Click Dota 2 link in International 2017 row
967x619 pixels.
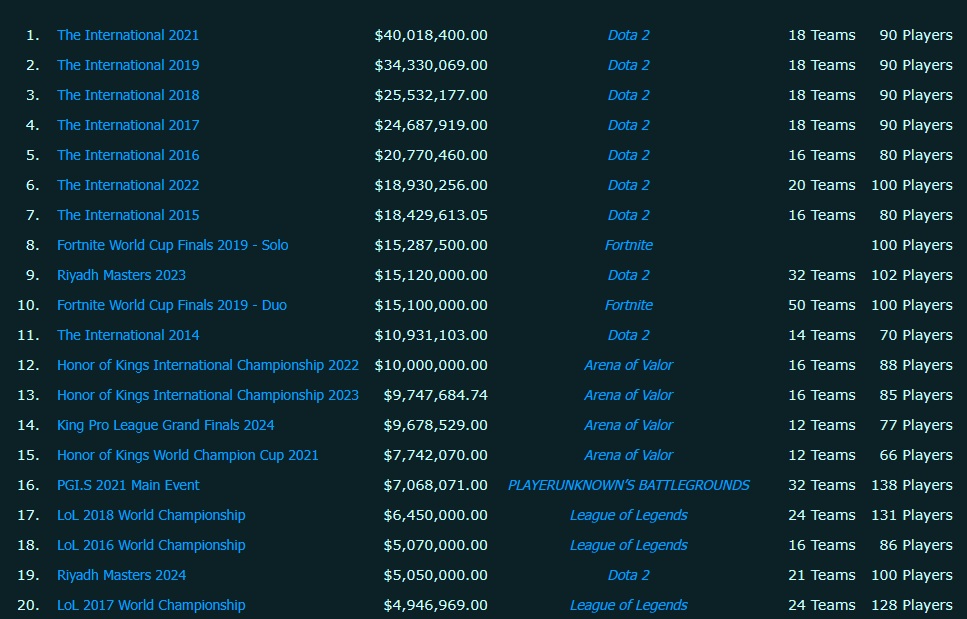click(x=628, y=125)
